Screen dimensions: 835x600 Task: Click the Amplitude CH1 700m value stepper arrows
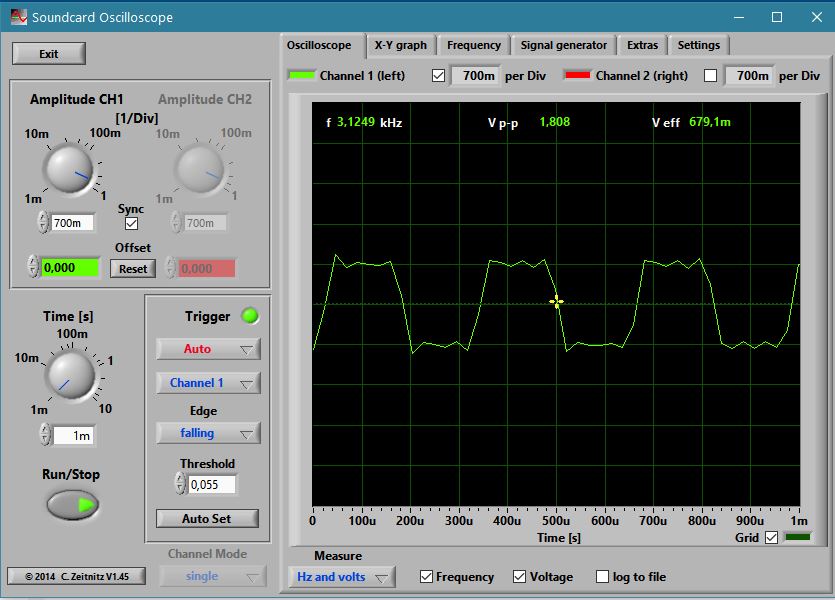tap(43, 222)
